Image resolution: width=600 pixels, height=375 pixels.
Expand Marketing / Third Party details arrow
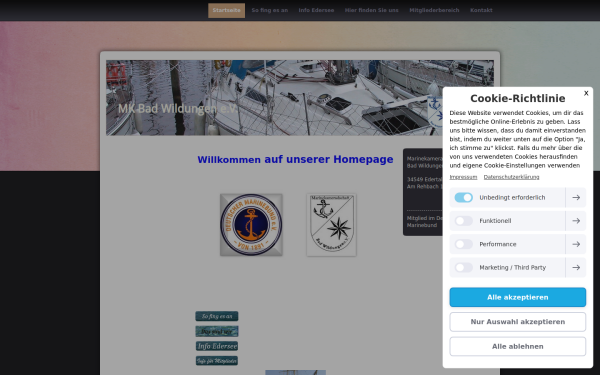click(576, 267)
